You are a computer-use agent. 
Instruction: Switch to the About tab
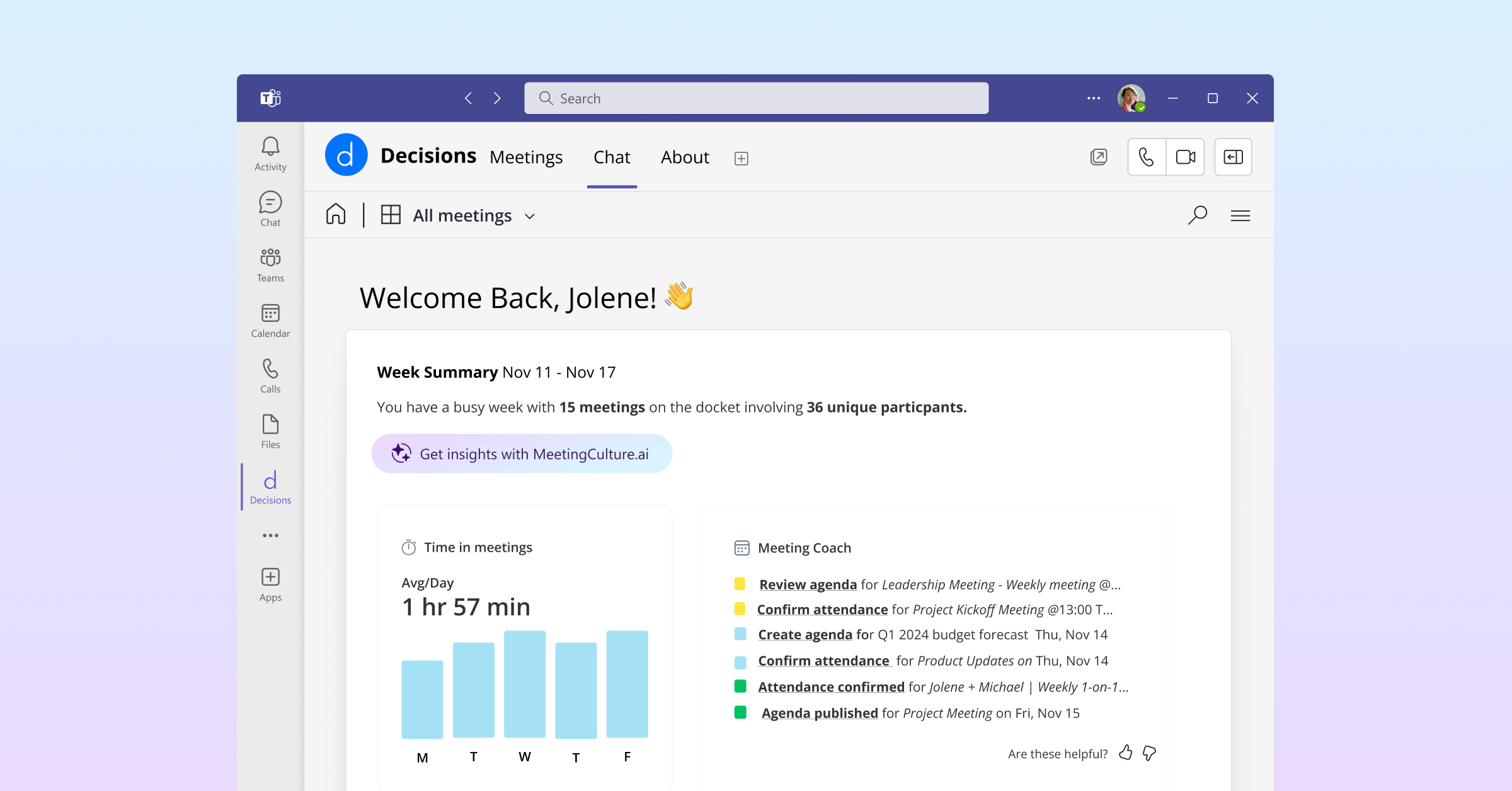point(685,157)
